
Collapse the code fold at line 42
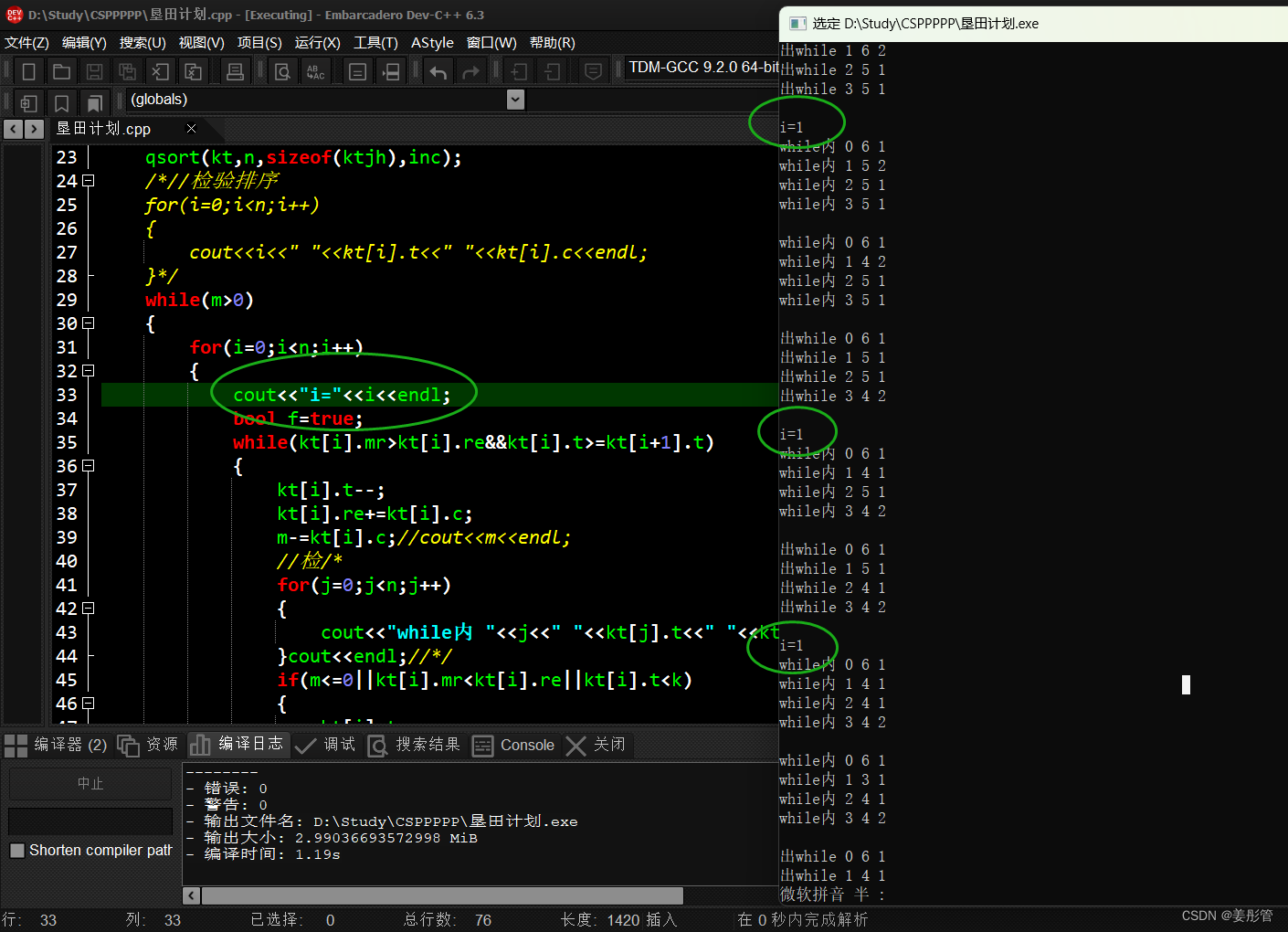[x=89, y=609]
